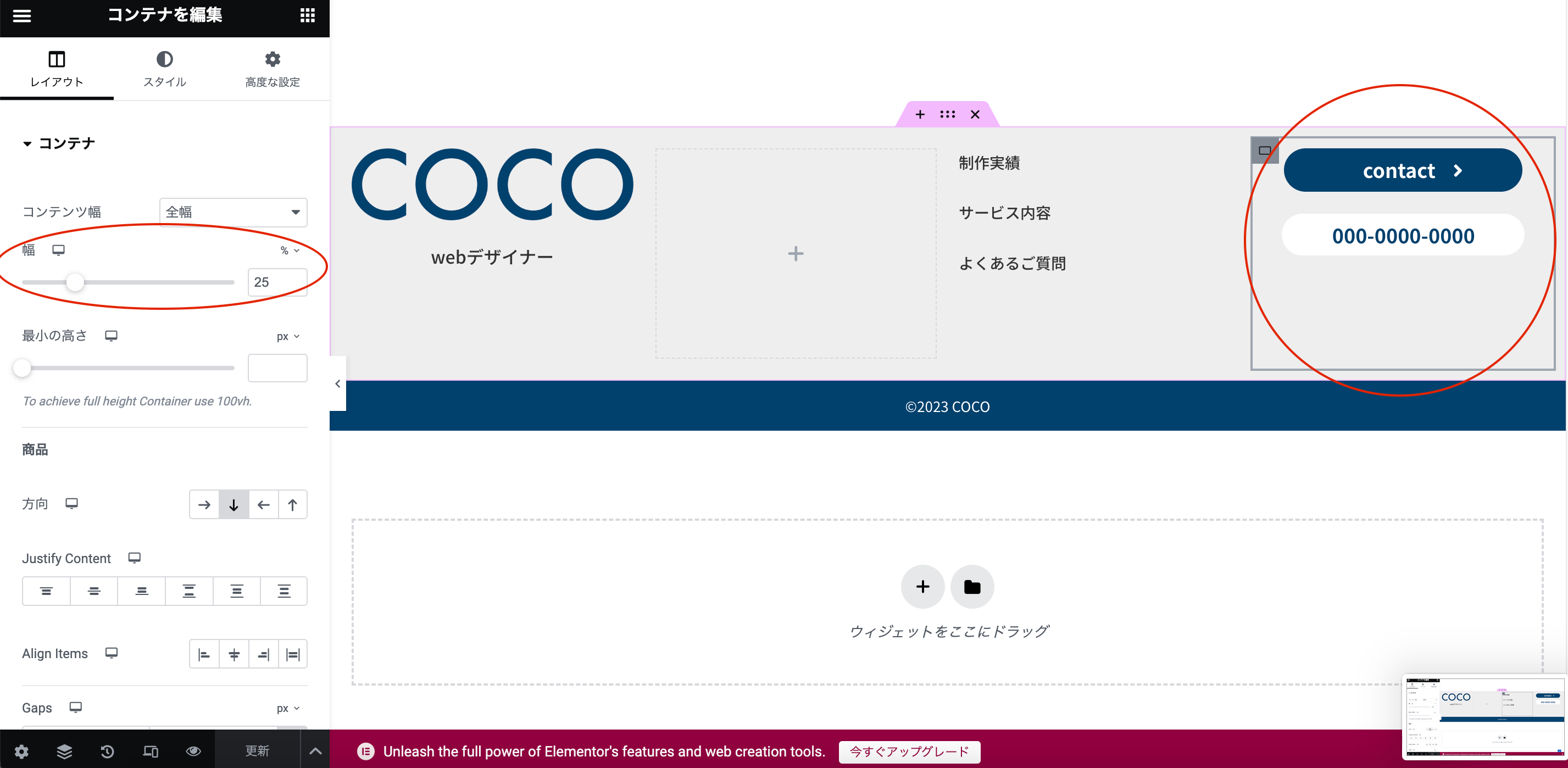This screenshot has width=1568, height=768.
Task: Open the コンテンツ幅 dropdown
Action: tap(233, 212)
